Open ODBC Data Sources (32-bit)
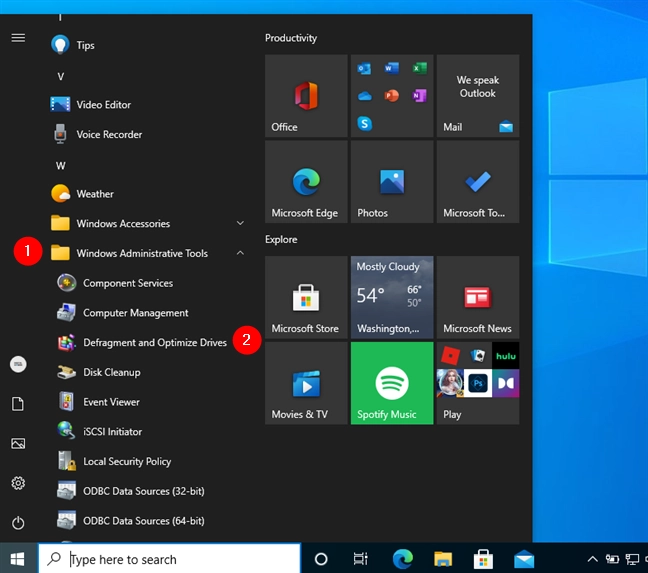The width and height of the screenshot is (648, 573). (x=147, y=491)
